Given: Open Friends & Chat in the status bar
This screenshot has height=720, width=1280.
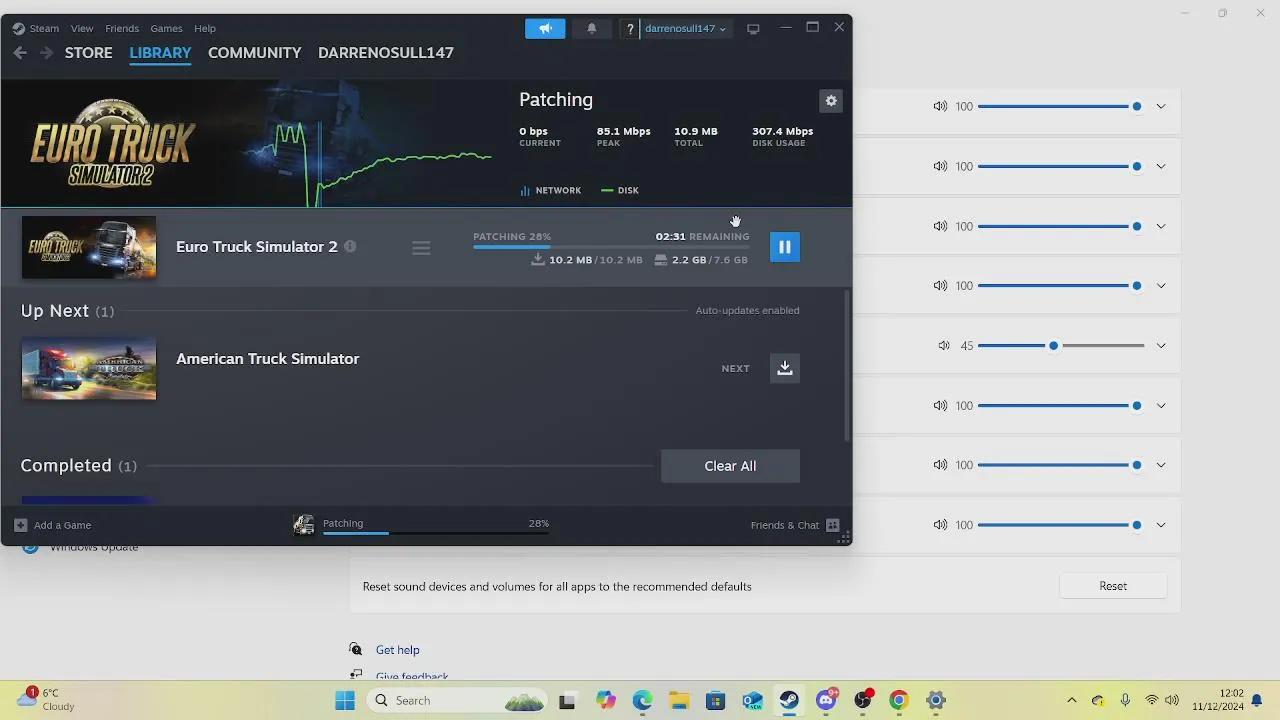Looking at the screenshot, I should pyautogui.click(x=785, y=524).
